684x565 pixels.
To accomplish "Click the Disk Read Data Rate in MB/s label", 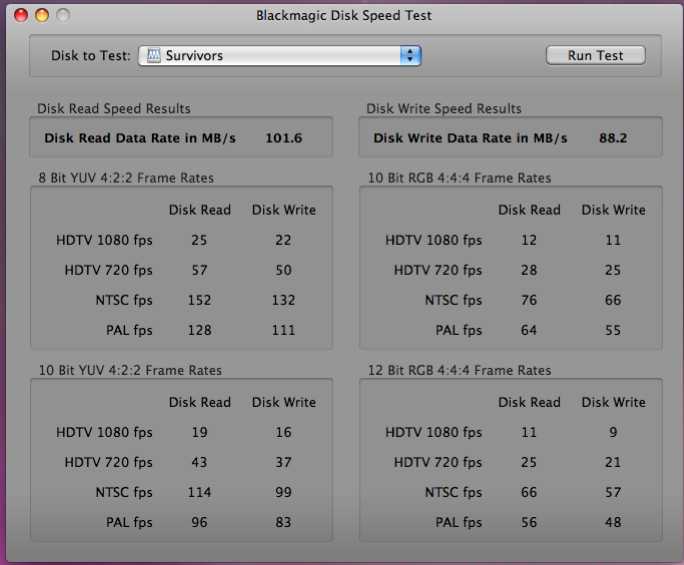I will (x=140, y=138).
